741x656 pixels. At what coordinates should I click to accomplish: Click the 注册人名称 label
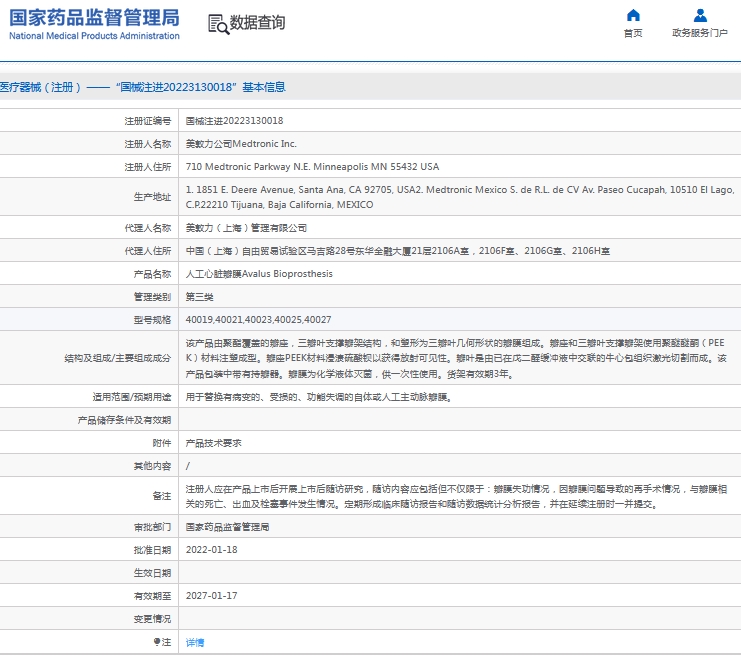click(x=147, y=144)
